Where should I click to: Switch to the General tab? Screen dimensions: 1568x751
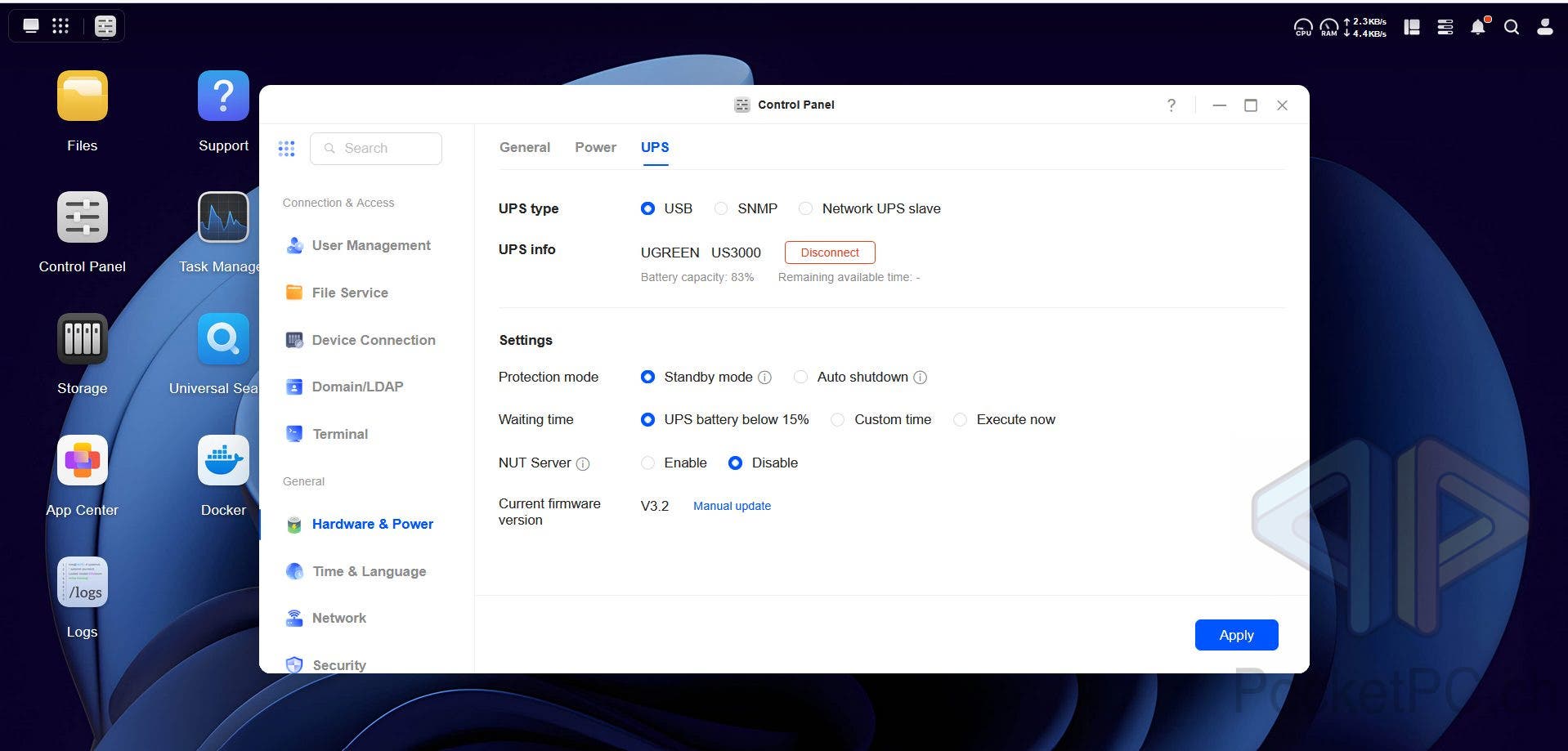[524, 148]
